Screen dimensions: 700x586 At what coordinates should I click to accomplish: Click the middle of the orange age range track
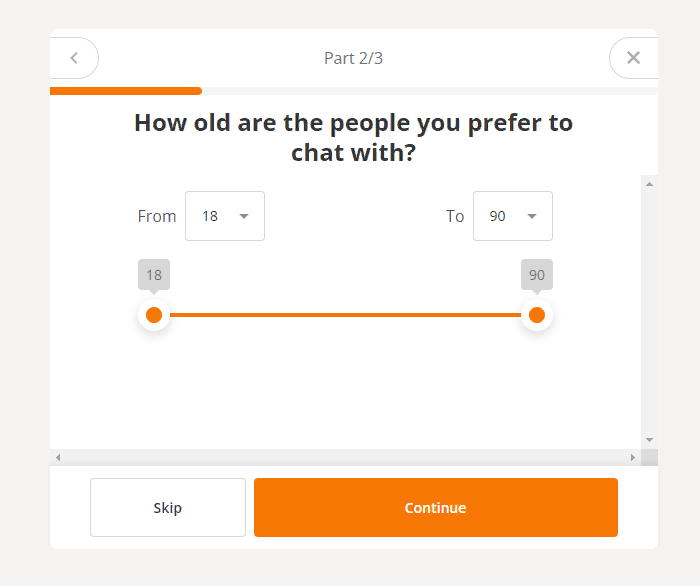[x=345, y=315]
